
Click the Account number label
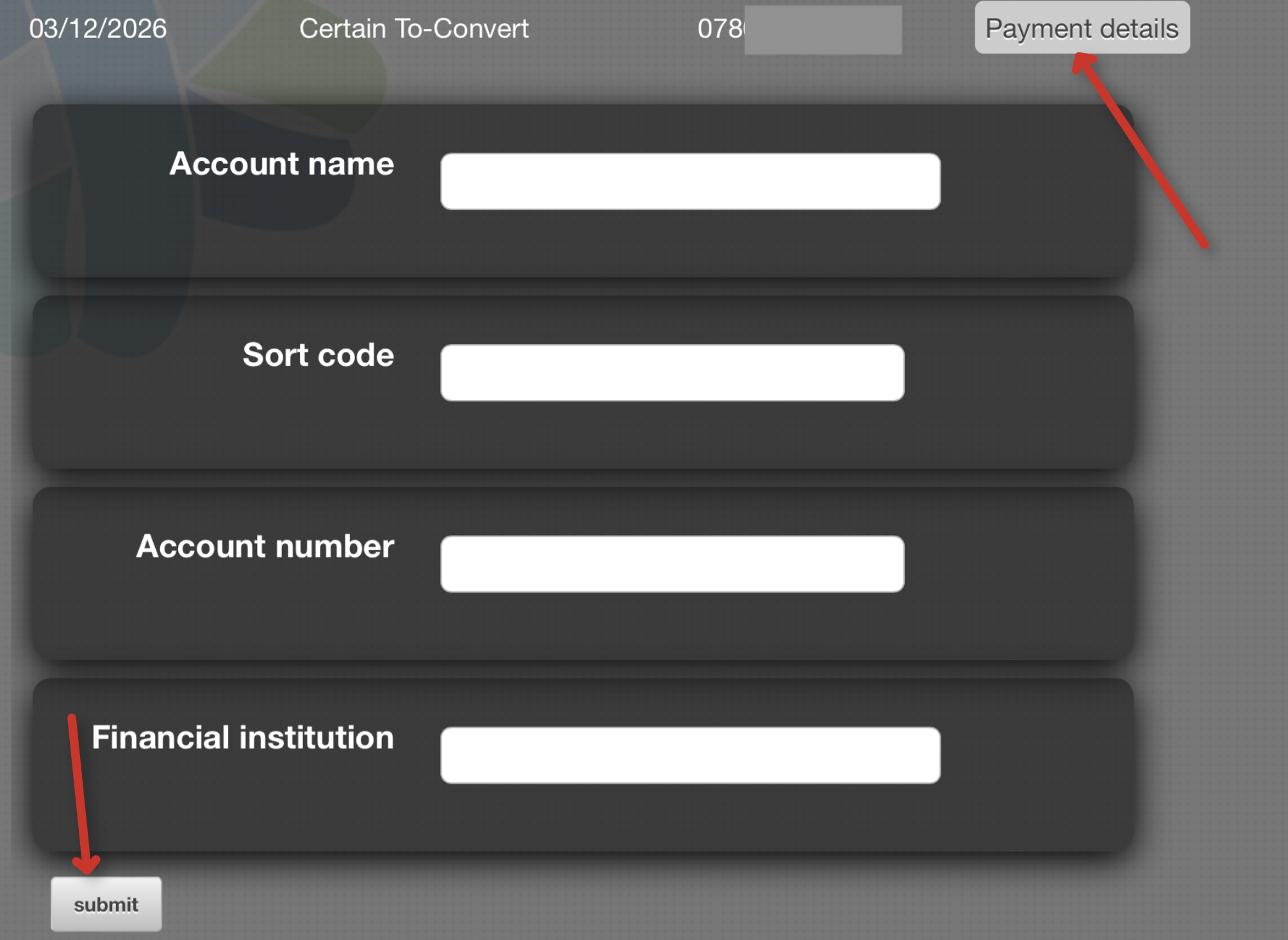266,547
